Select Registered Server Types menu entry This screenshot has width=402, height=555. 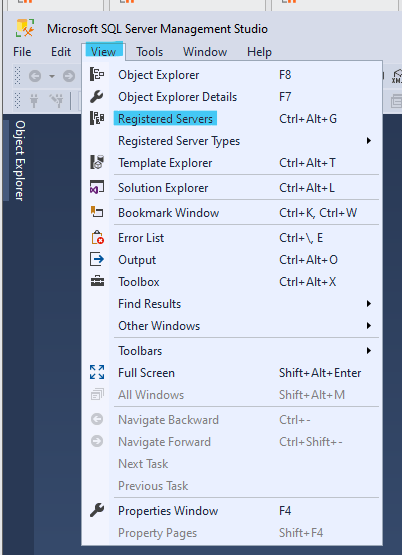(x=232, y=141)
